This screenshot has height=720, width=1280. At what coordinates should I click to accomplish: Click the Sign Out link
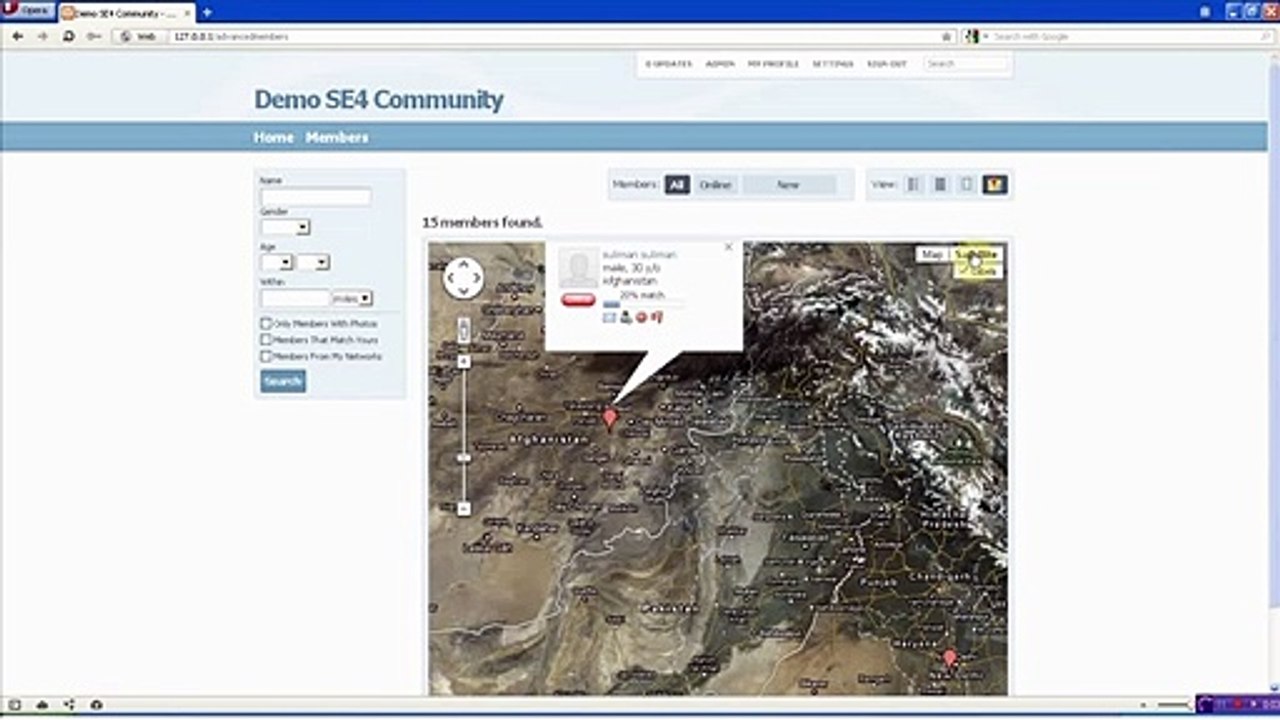[886, 64]
